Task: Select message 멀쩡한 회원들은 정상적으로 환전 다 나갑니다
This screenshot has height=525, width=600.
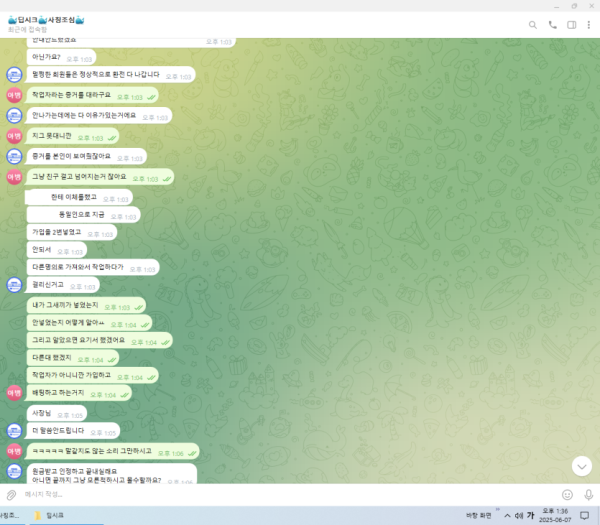Action: click(111, 75)
